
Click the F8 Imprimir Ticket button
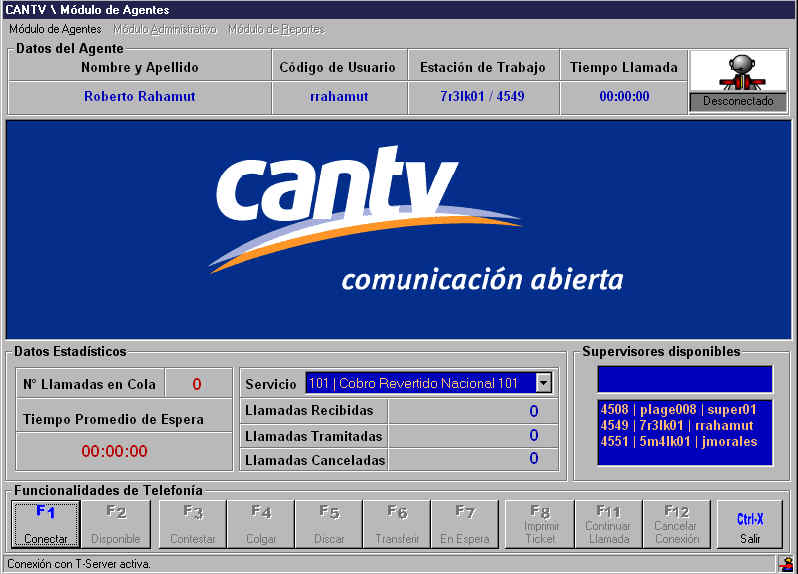(540, 524)
